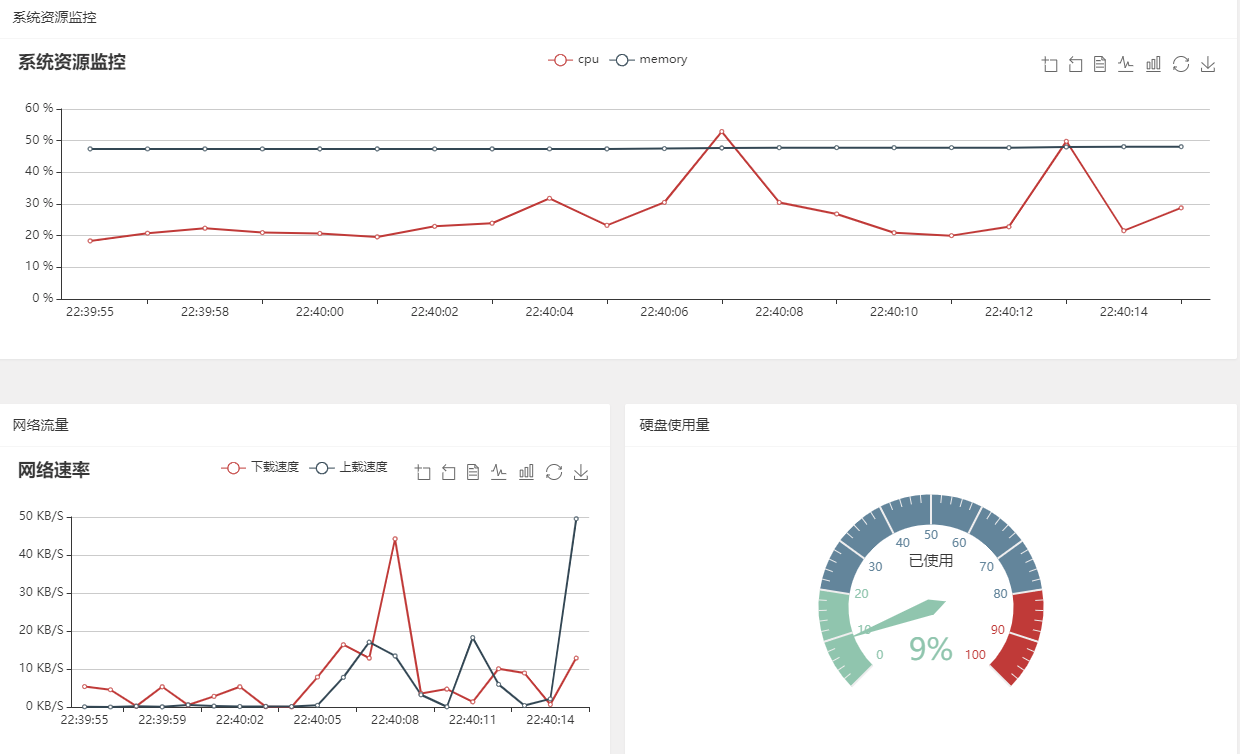Click the 9% gauge value
Image resolution: width=1240 pixels, height=754 pixels.
(x=931, y=649)
